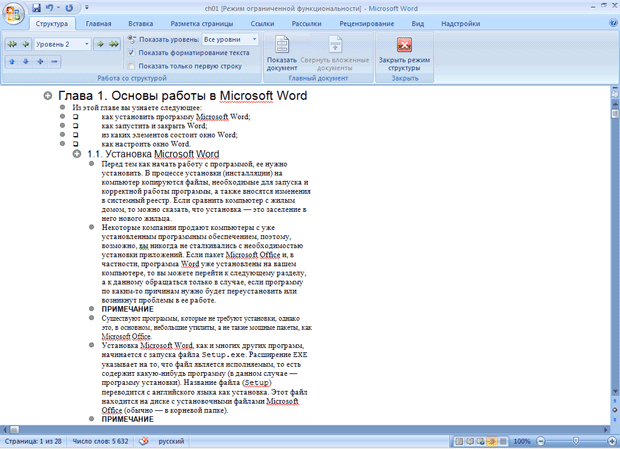Collapse the selected item with minus icon

tap(54, 62)
